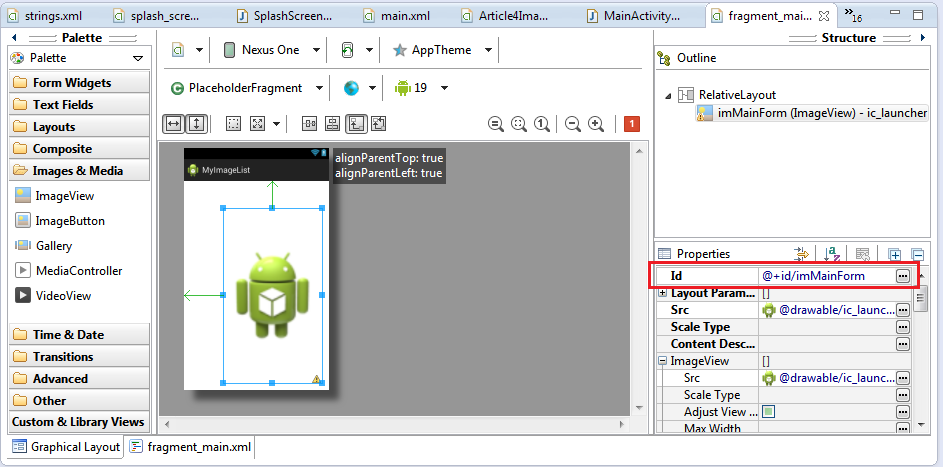Expand the Time & Date palette category
Screen dimensions: 943x467
pos(79,334)
